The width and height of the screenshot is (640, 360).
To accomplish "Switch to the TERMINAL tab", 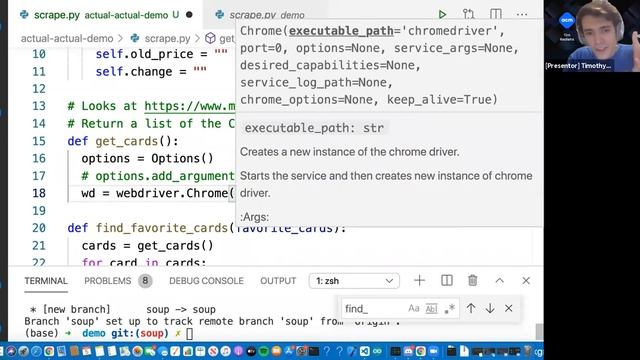I will pyautogui.click(x=46, y=281).
